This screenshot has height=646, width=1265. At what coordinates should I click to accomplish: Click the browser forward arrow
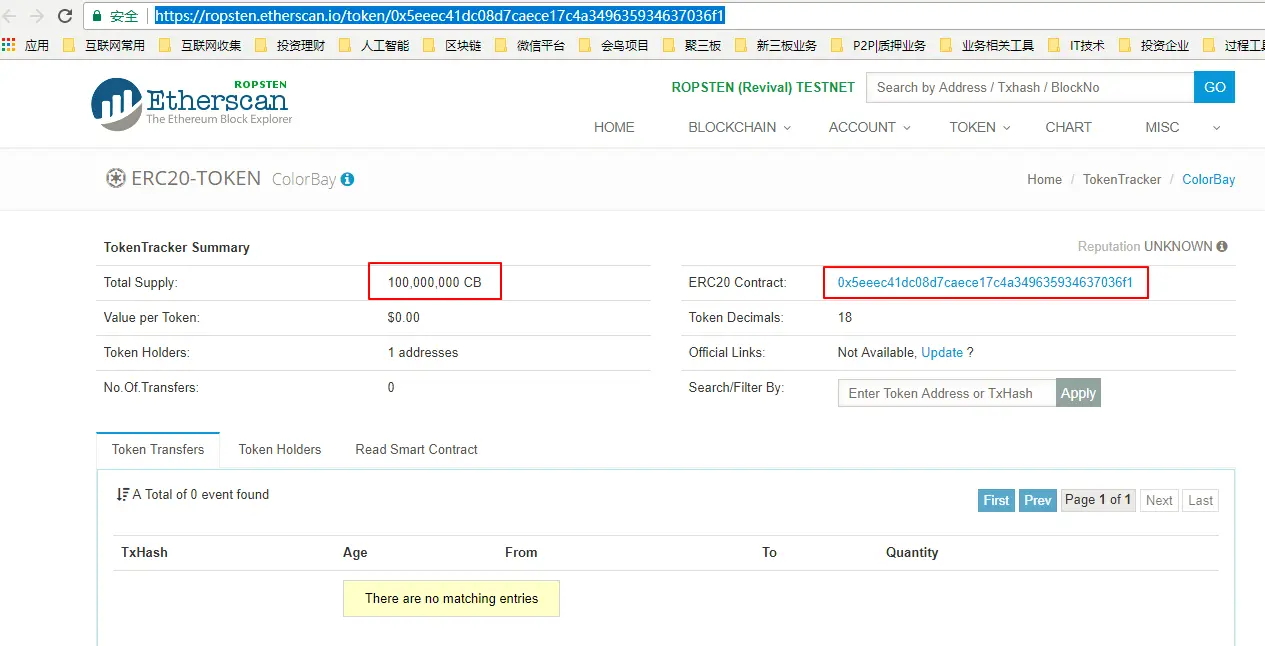coord(37,16)
